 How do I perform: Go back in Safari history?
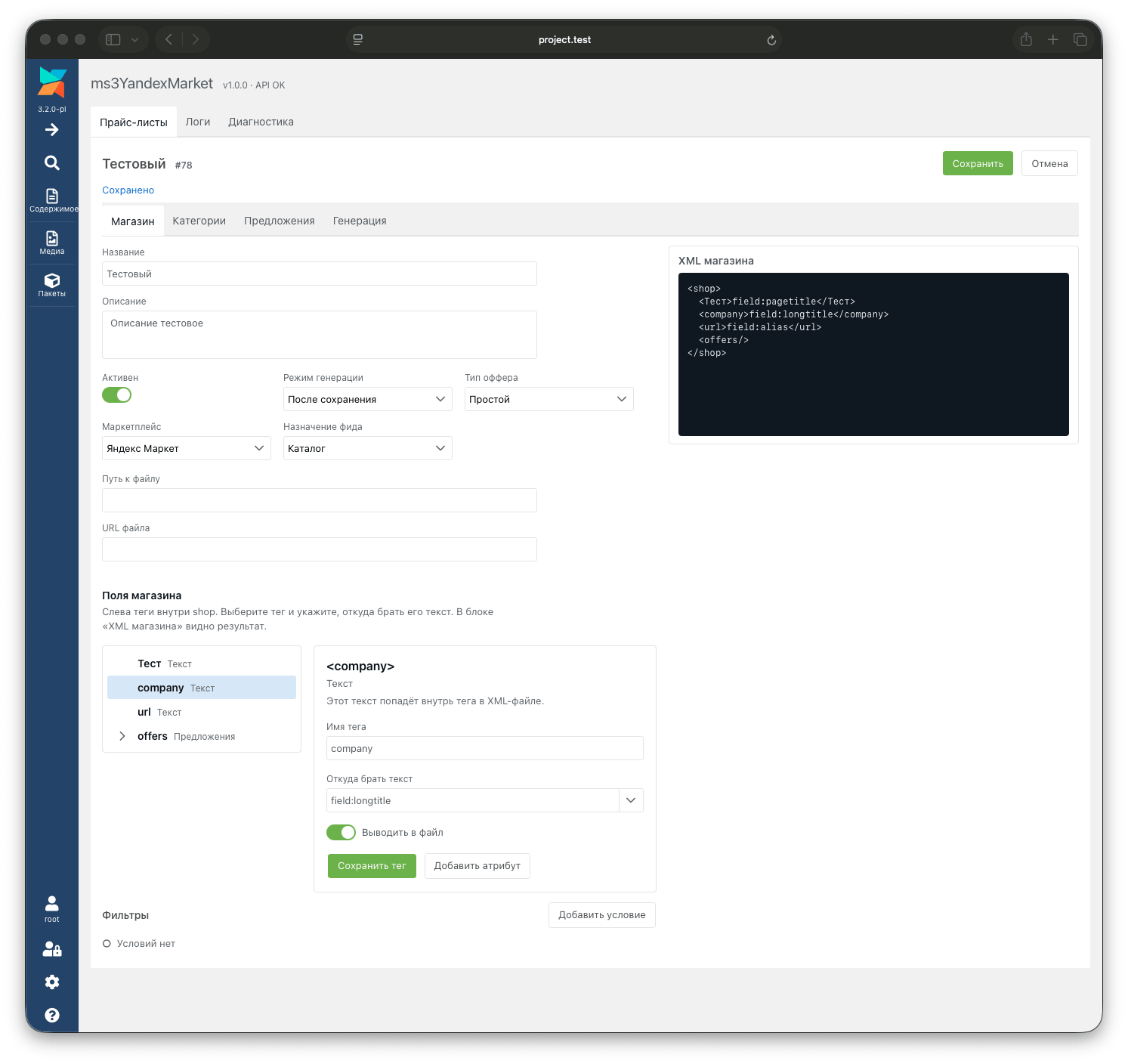point(168,39)
